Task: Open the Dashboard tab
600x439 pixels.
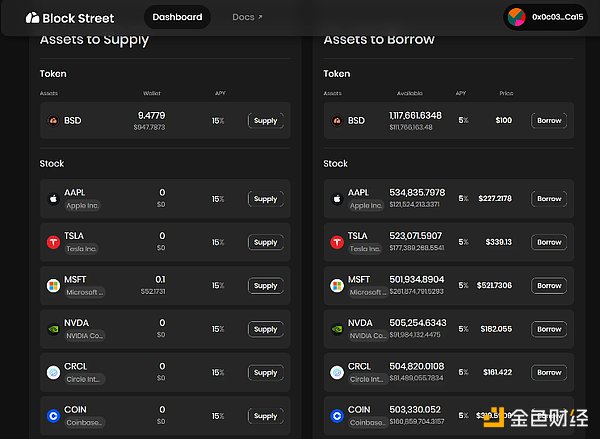Action: [x=177, y=17]
